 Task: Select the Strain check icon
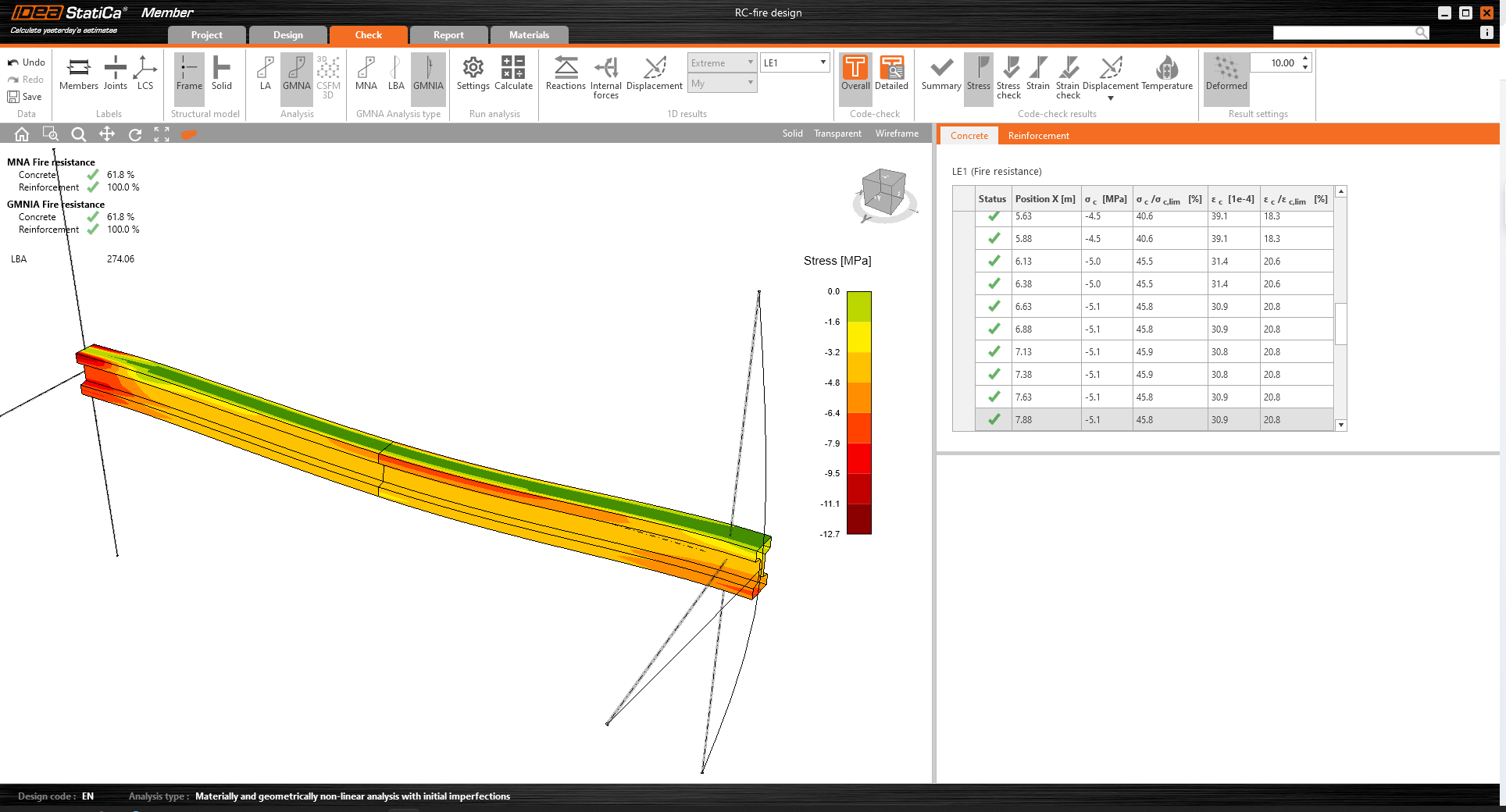1067,77
